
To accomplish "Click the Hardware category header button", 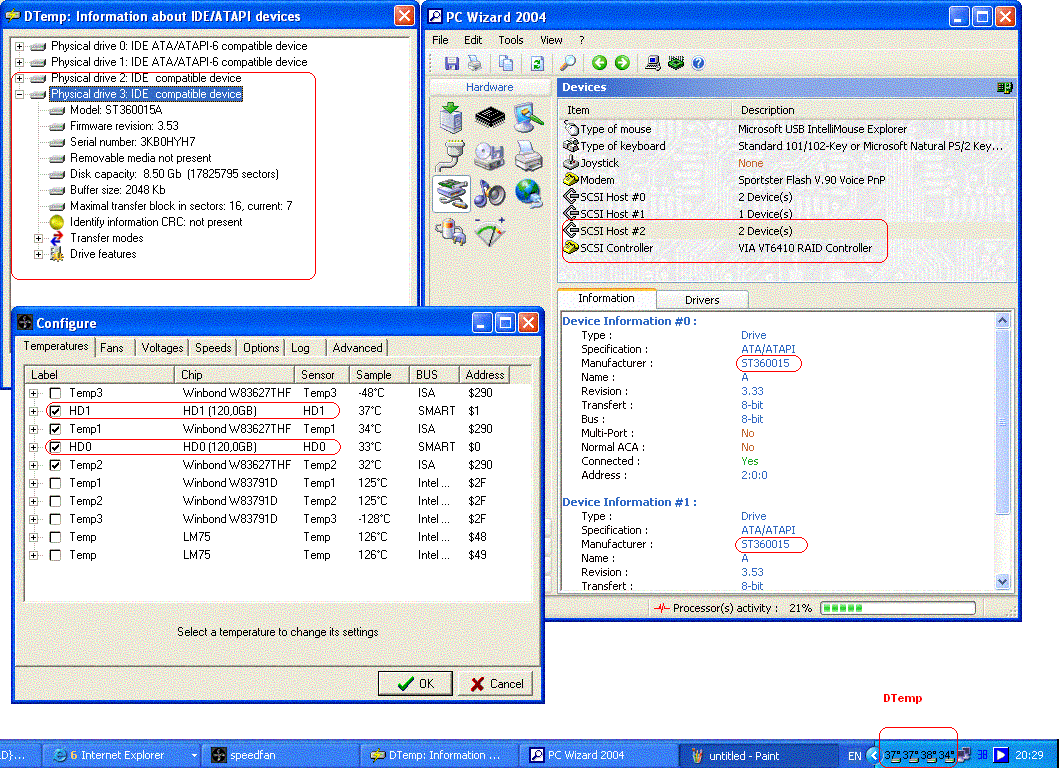I will [x=490, y=87].
